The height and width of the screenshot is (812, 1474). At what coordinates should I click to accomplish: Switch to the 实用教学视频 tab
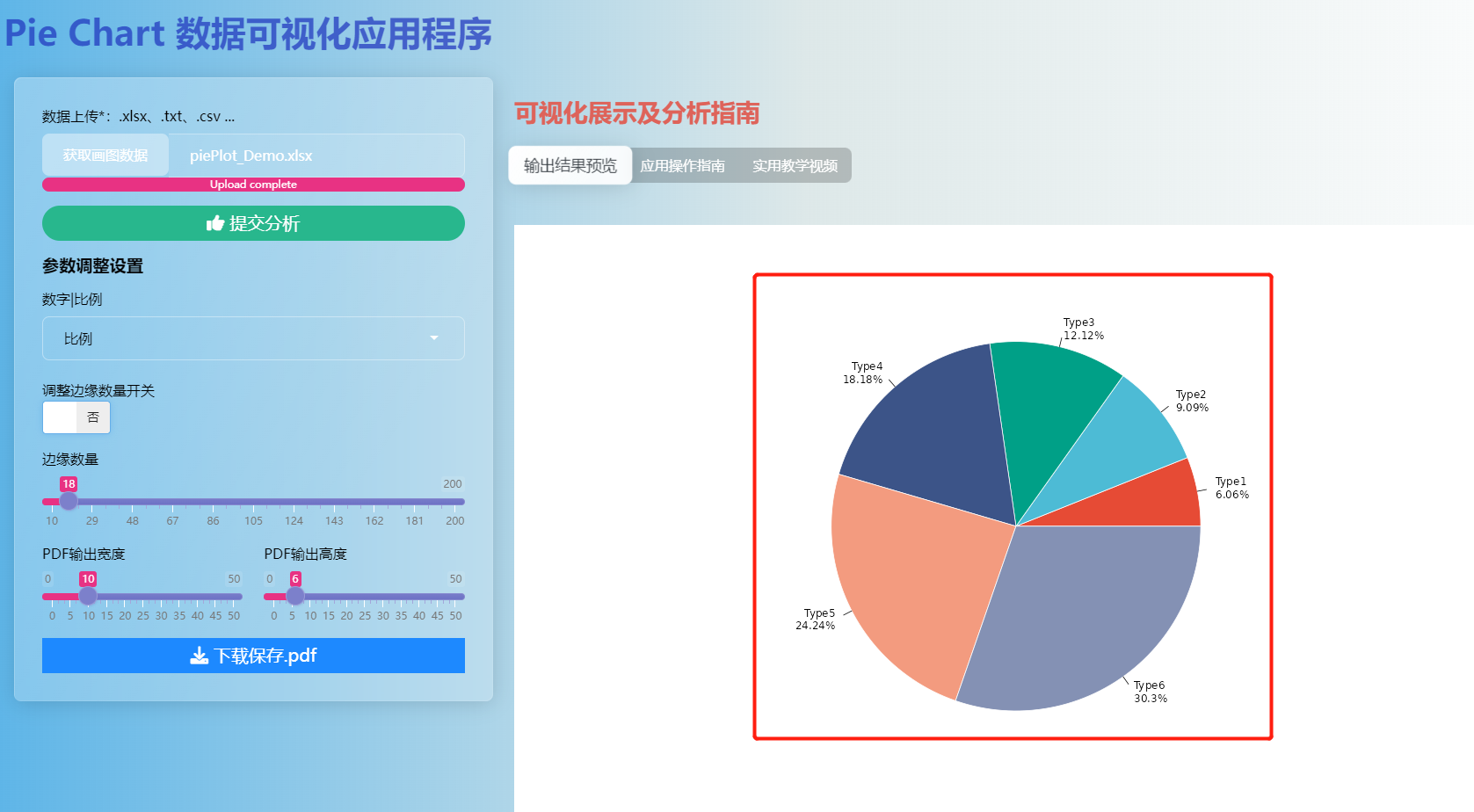[794, 165]
